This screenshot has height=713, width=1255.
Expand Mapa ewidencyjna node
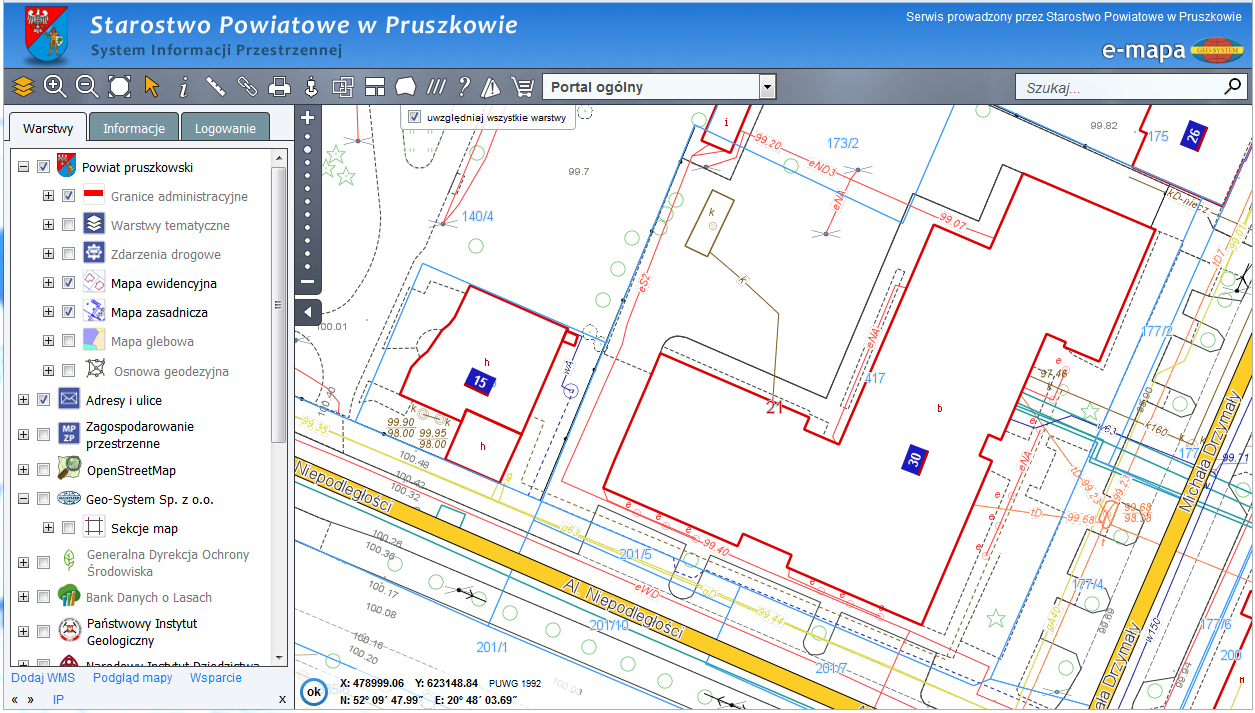48,283
